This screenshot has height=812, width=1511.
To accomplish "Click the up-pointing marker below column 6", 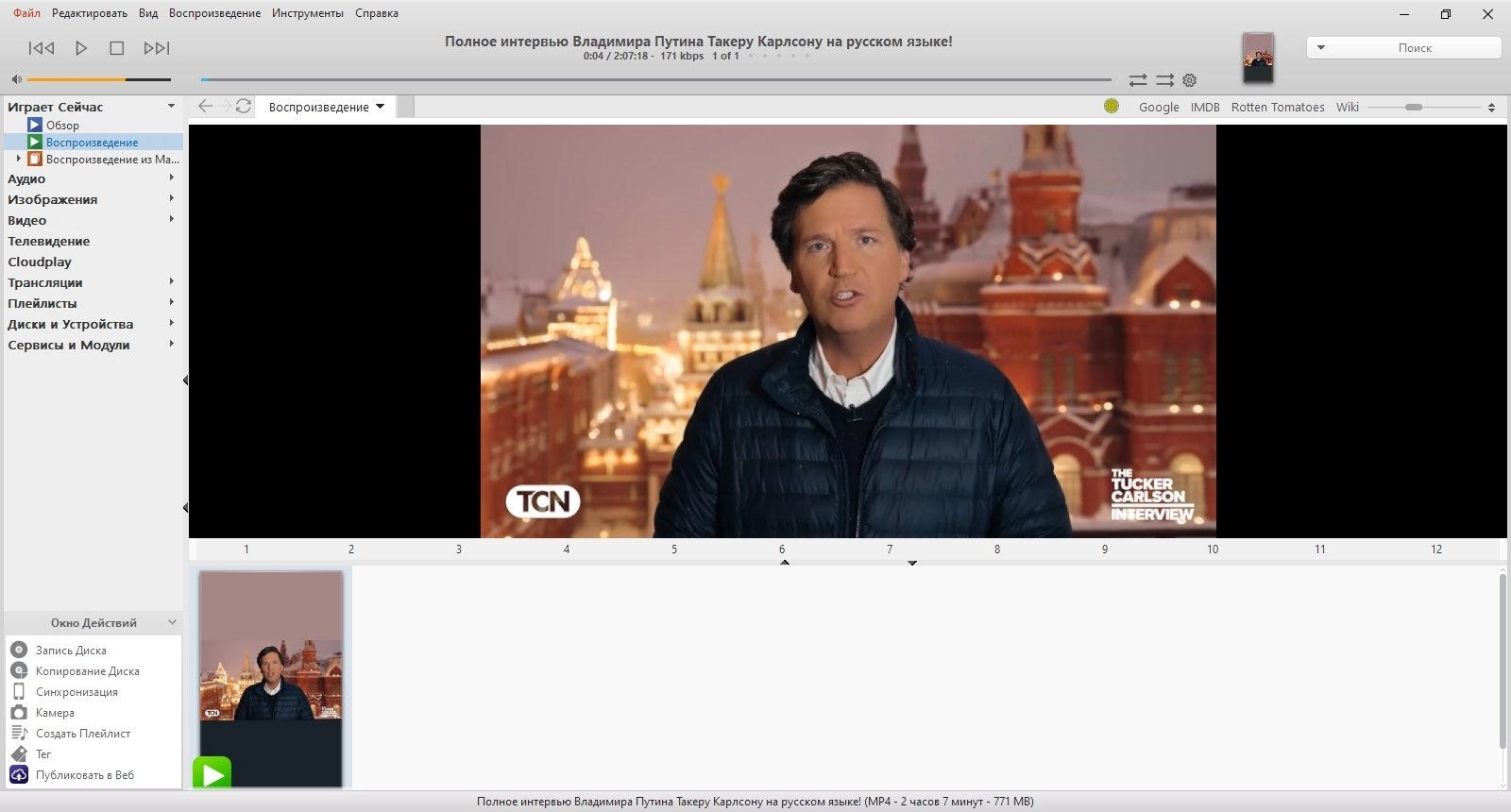I will pos(785,562).
